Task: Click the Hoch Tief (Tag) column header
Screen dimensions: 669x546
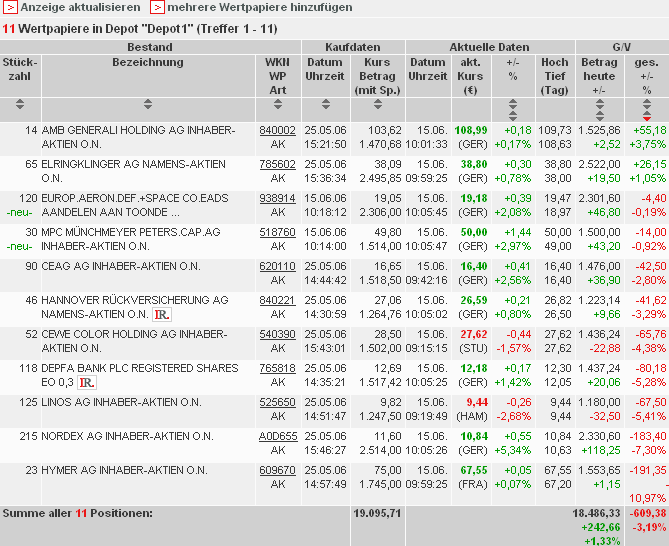Action: coord(555,76)
